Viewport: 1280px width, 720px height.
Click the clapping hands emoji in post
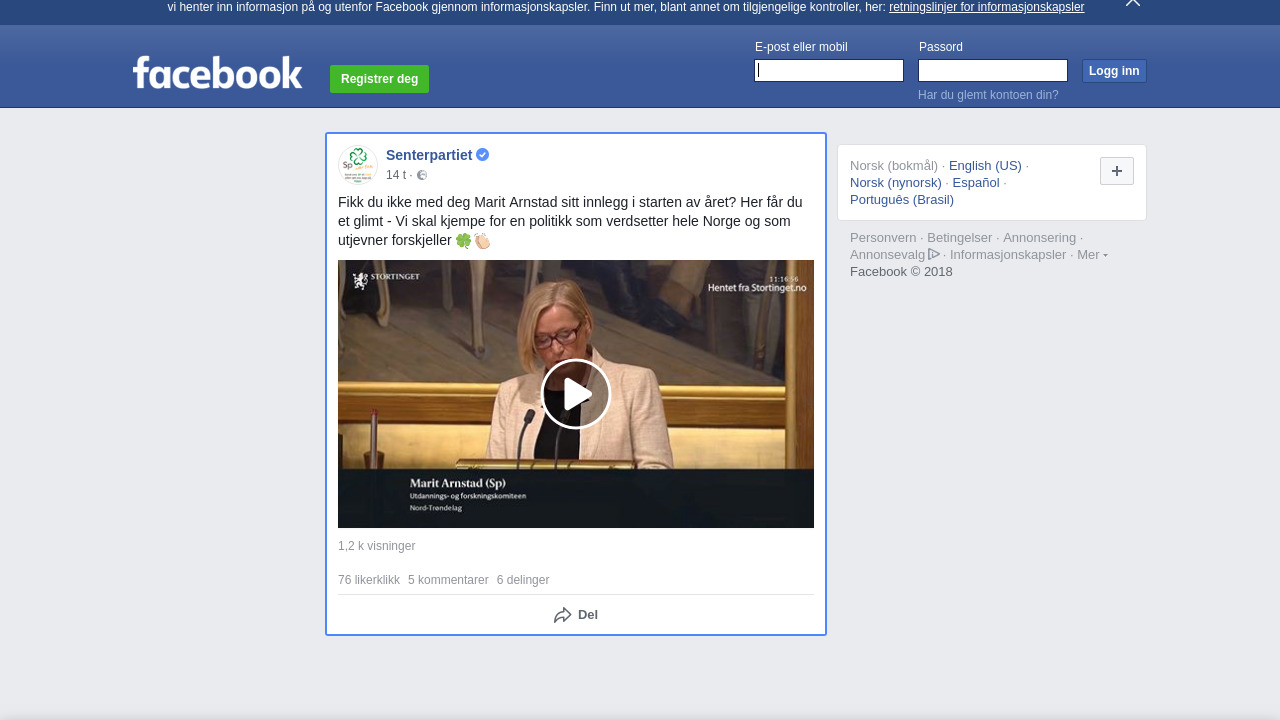pos(482,241)
